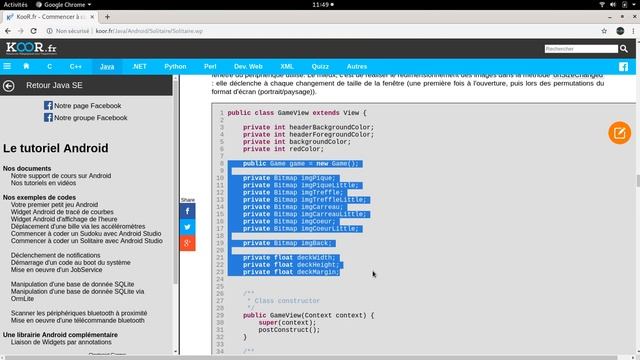Open Liaison de Widgets par annotations

tap(61, 342)
